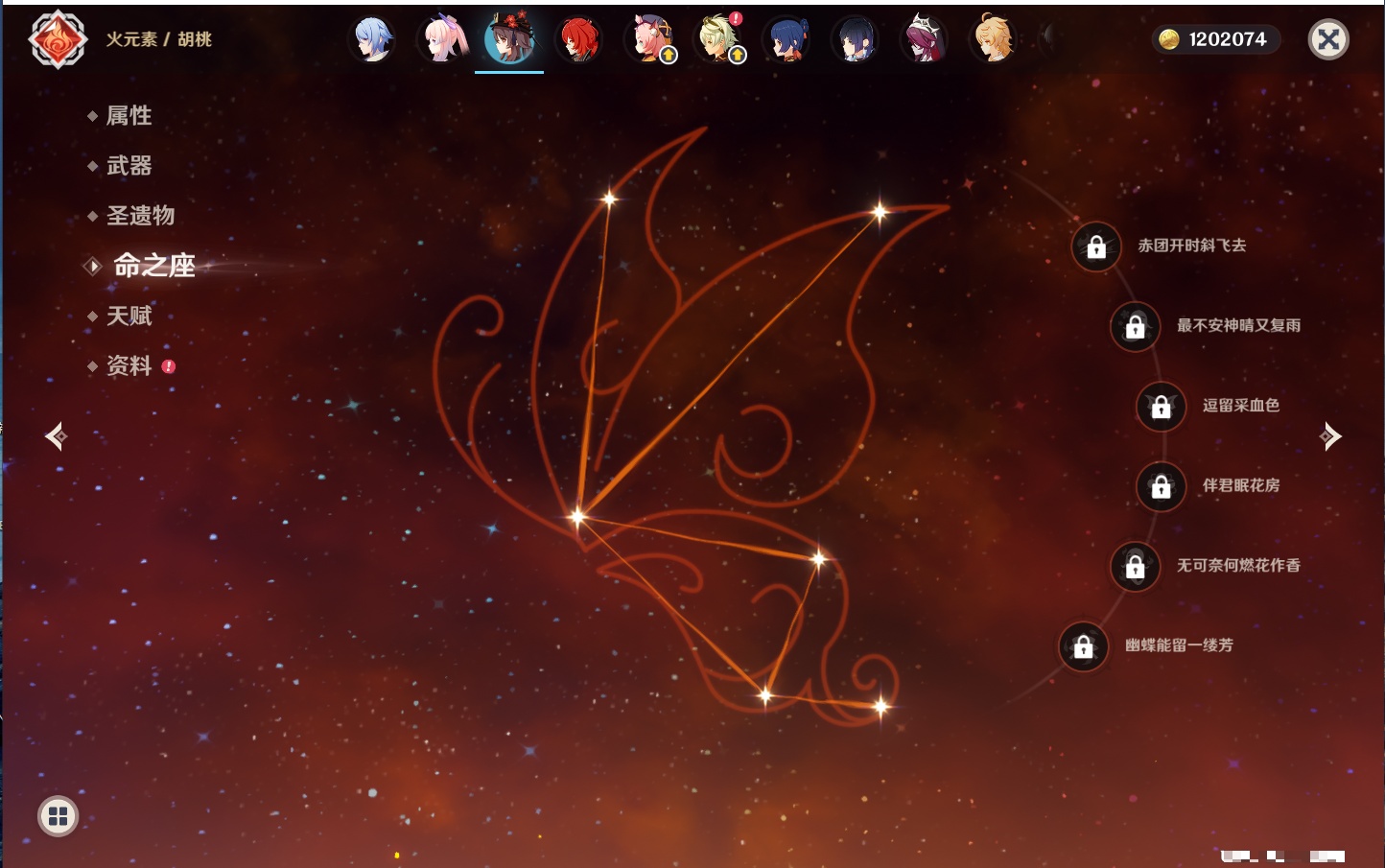View locked constellation 逗留采血色

coord(1161,407)
